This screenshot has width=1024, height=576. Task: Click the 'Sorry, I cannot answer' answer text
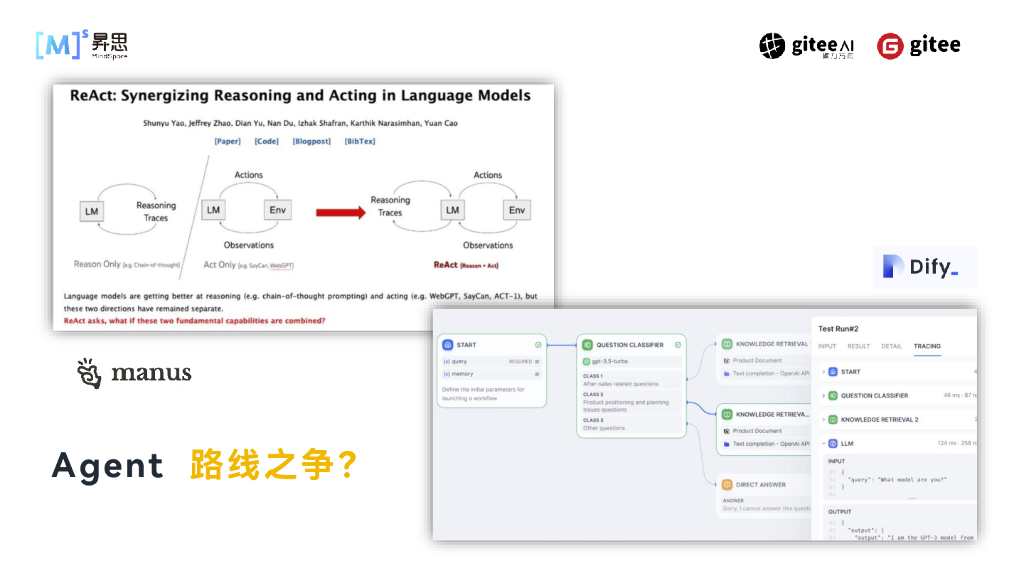767,508
